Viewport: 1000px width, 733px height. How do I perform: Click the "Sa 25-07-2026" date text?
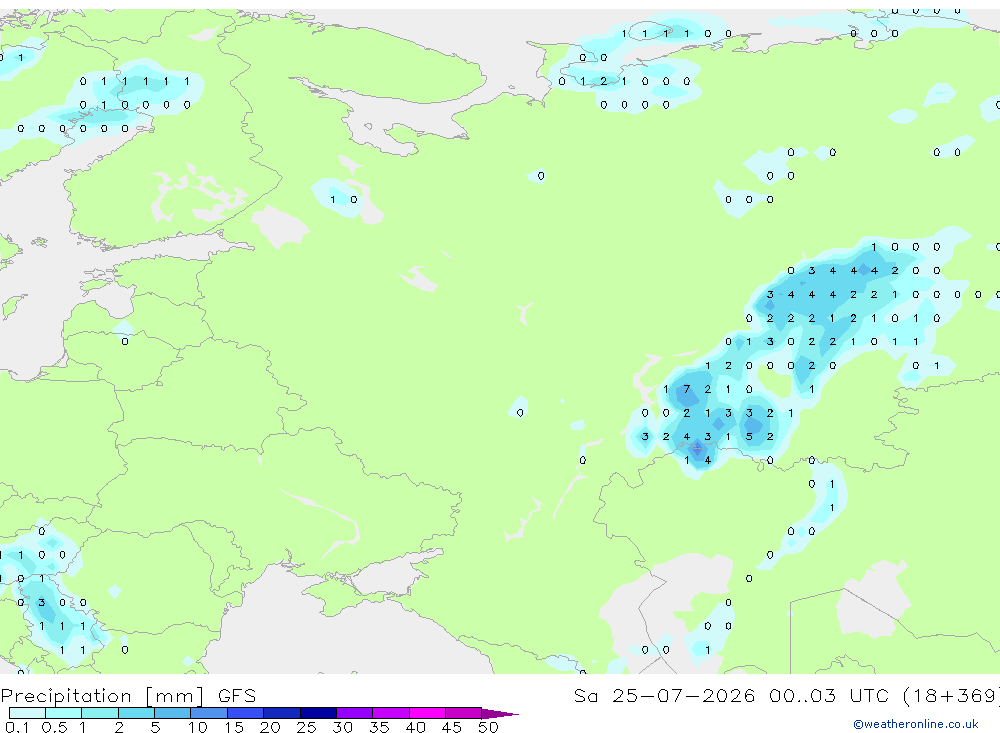coord(665,695)
